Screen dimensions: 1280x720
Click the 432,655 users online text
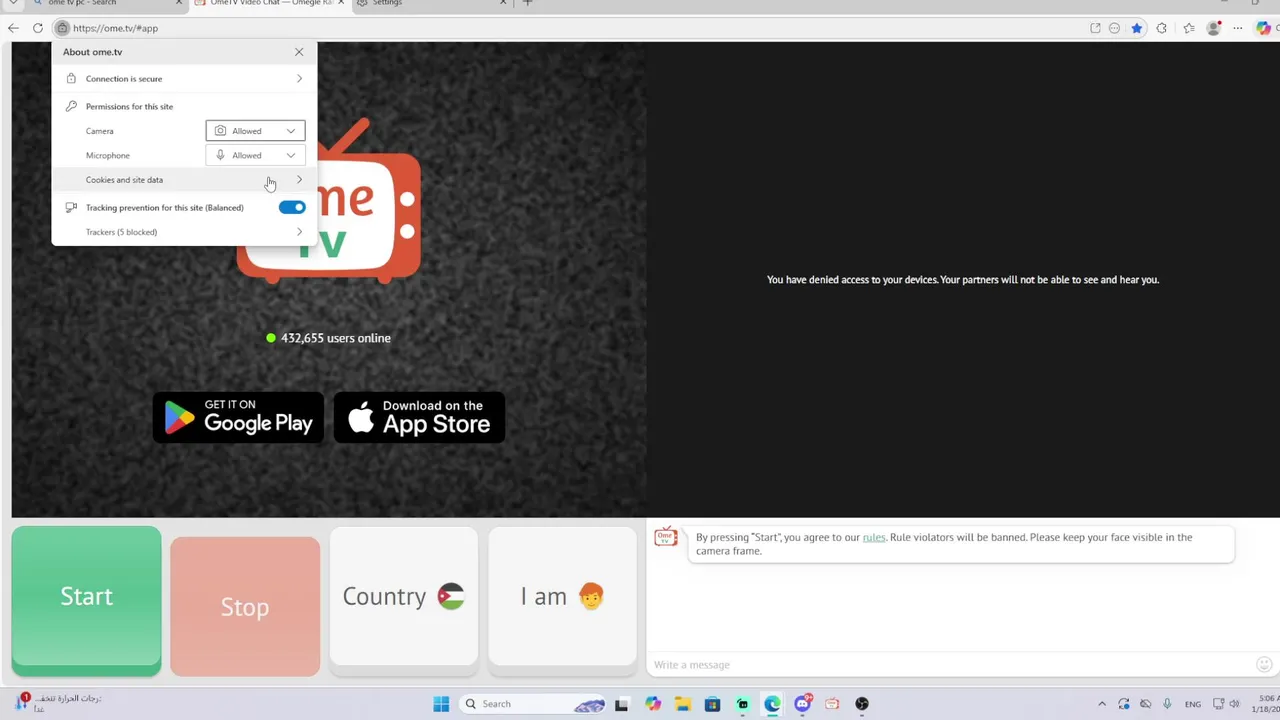point(336,338)
